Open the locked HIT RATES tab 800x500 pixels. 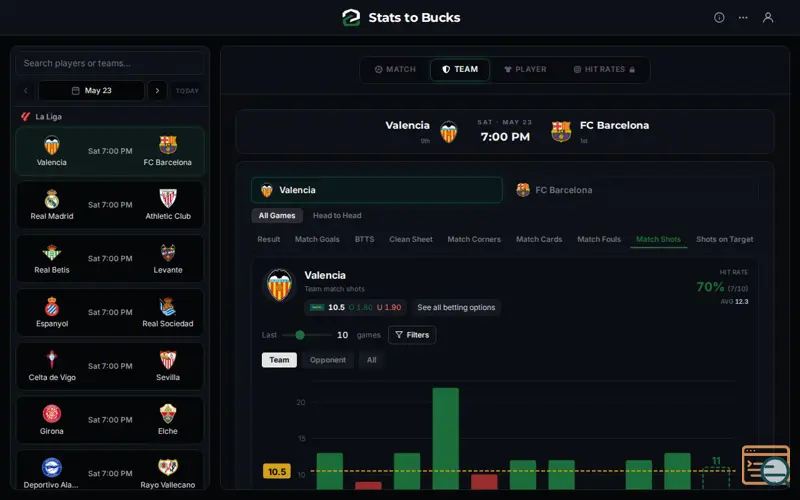pos(604,69)
